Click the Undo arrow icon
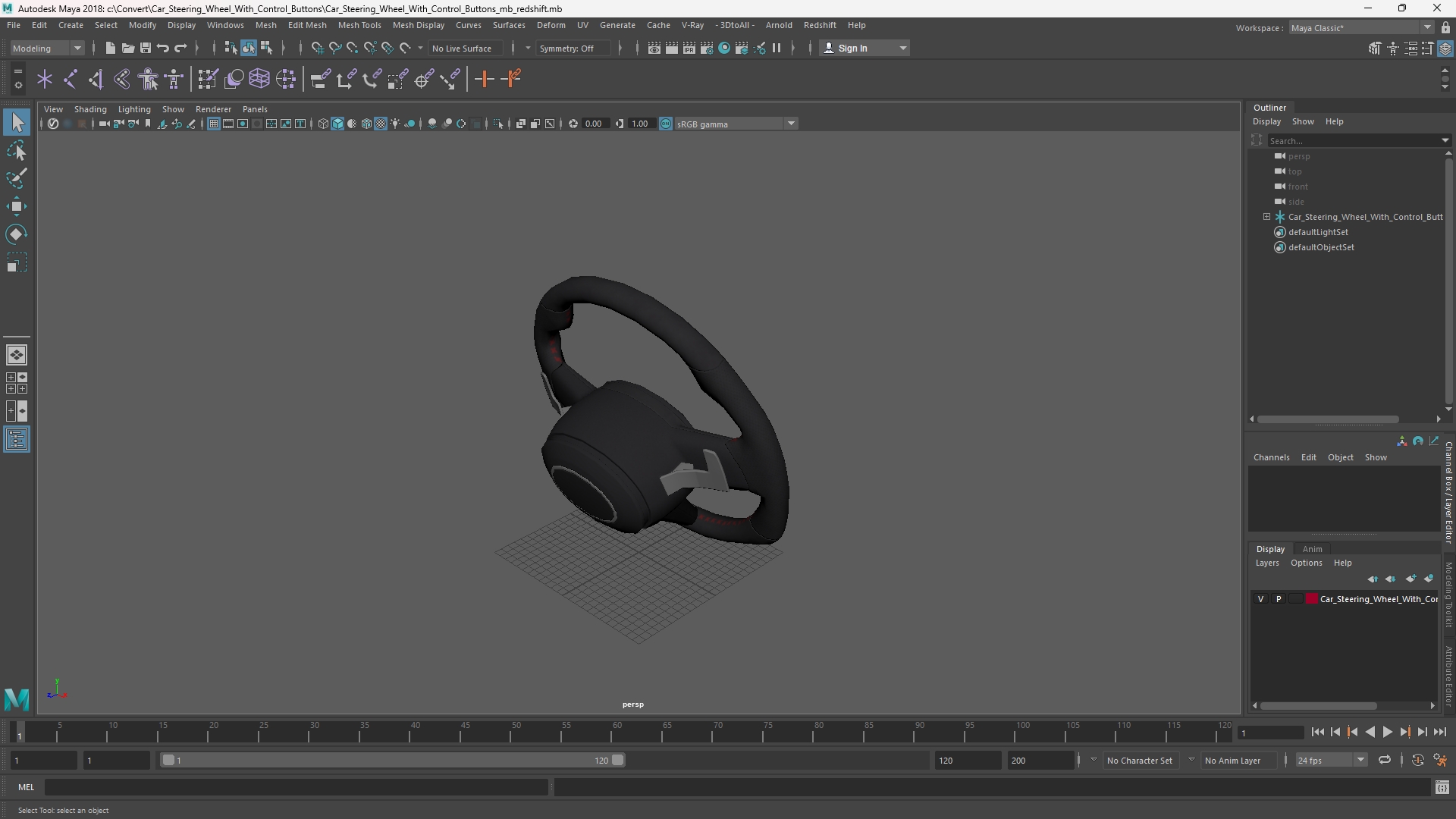1456x819 pixels. [x=163, y=49]
